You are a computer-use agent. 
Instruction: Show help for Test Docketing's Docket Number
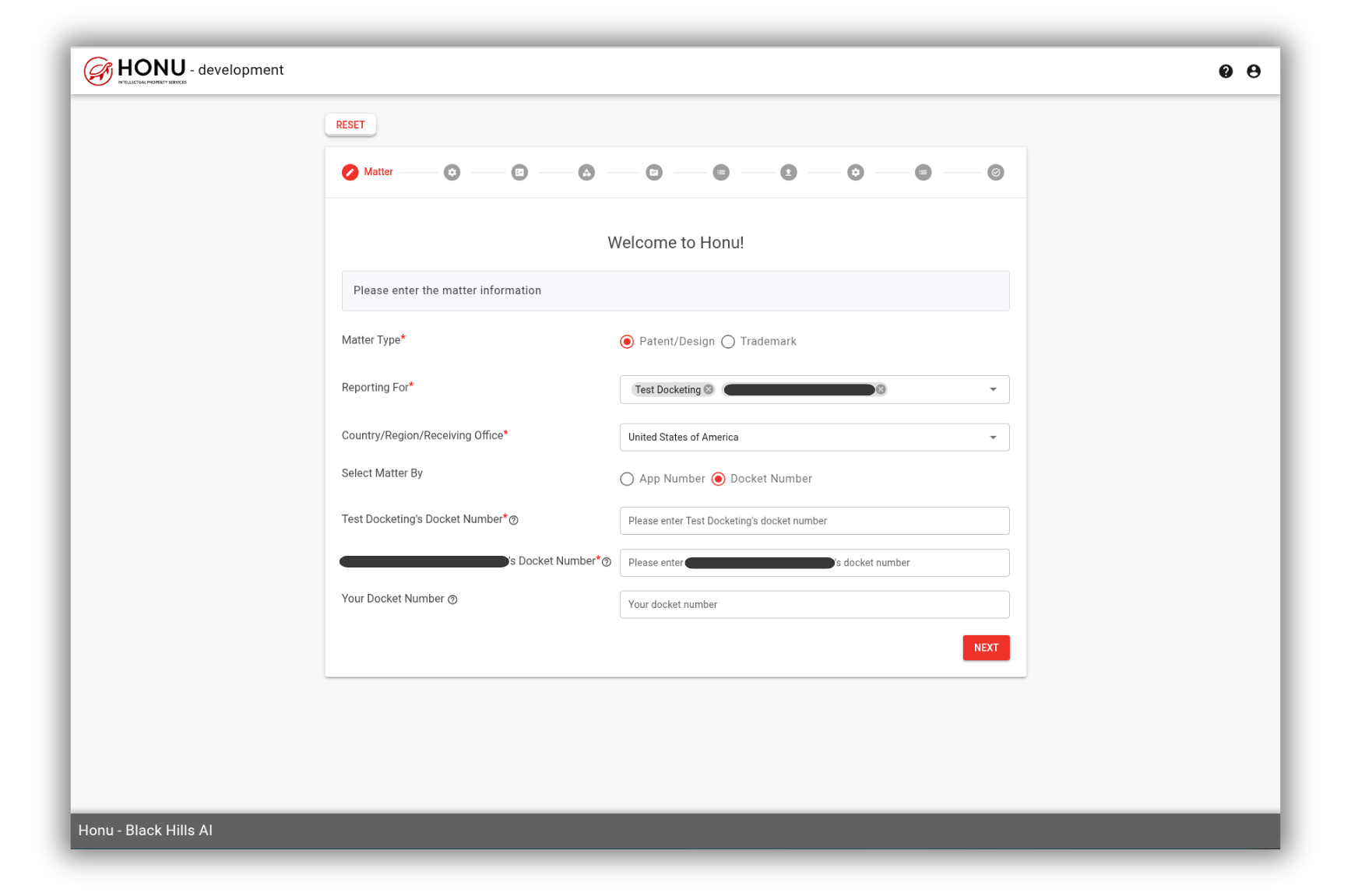pyautogui.click(x=513, y=520)
